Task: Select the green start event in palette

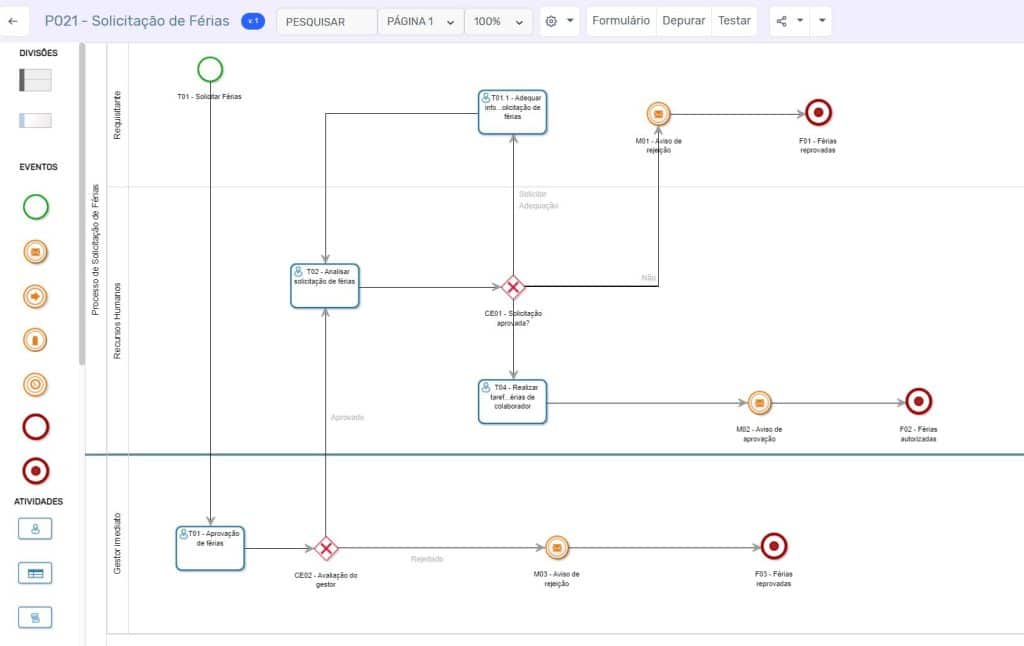Action: [36, 207]
